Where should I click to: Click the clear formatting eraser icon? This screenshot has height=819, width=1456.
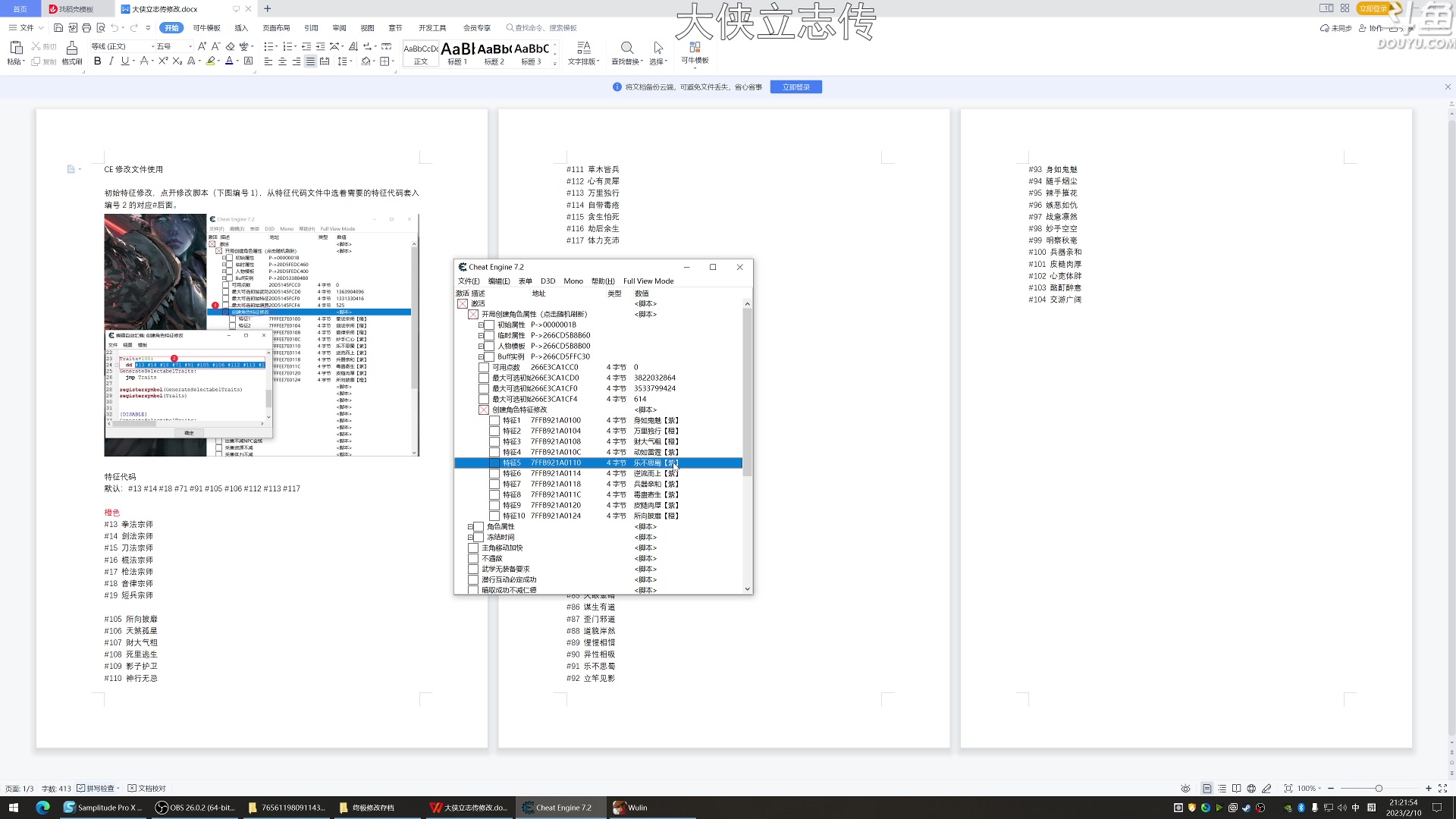point(231,46)
